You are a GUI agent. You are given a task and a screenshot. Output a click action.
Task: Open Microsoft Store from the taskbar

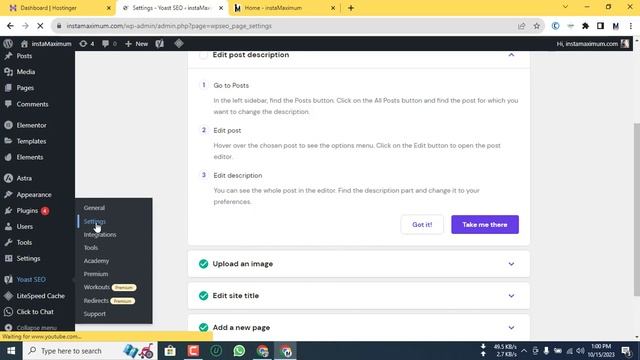point(170,351)
